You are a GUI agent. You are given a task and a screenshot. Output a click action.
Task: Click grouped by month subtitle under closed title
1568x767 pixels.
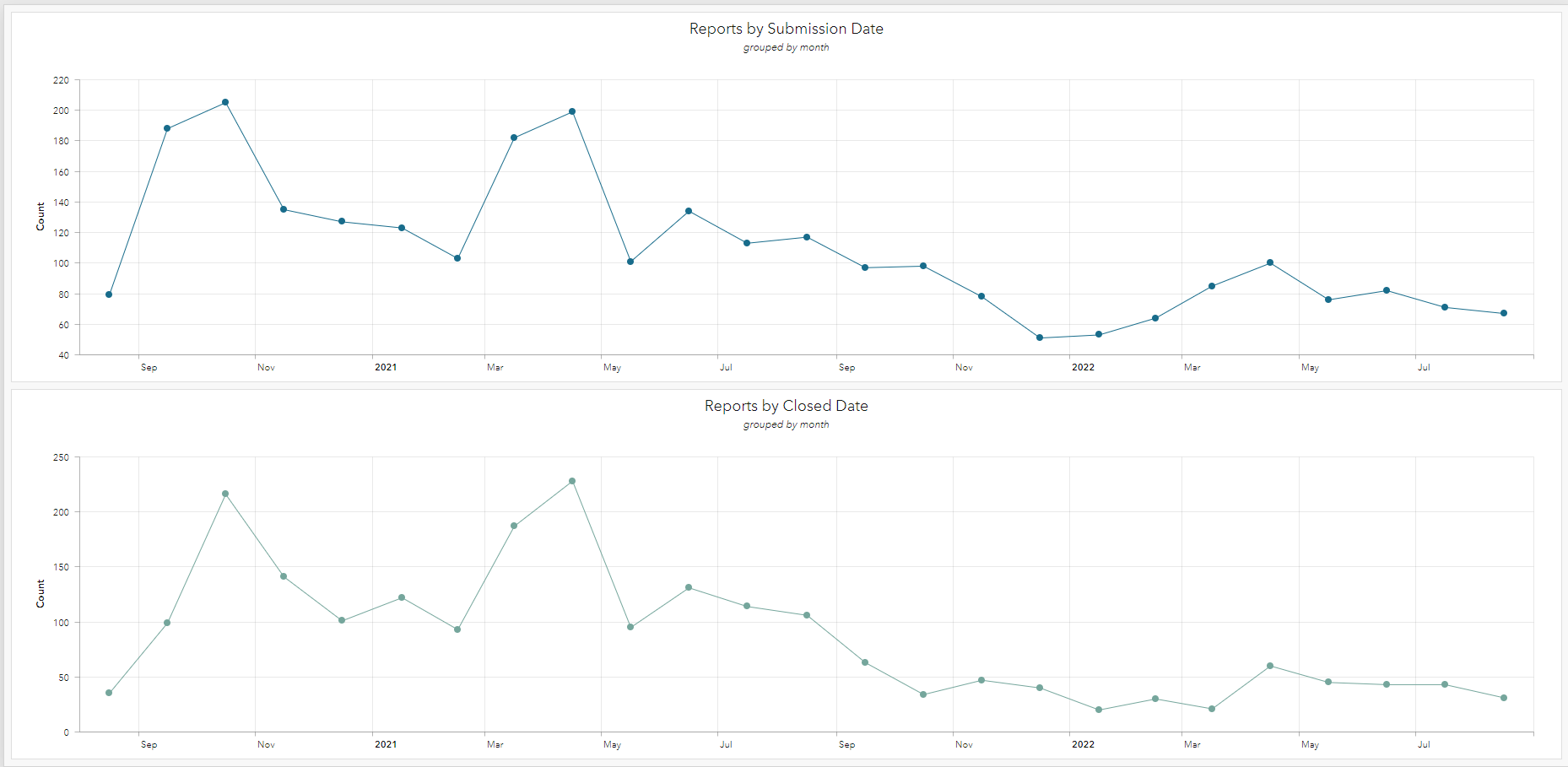tap(786, 424)
